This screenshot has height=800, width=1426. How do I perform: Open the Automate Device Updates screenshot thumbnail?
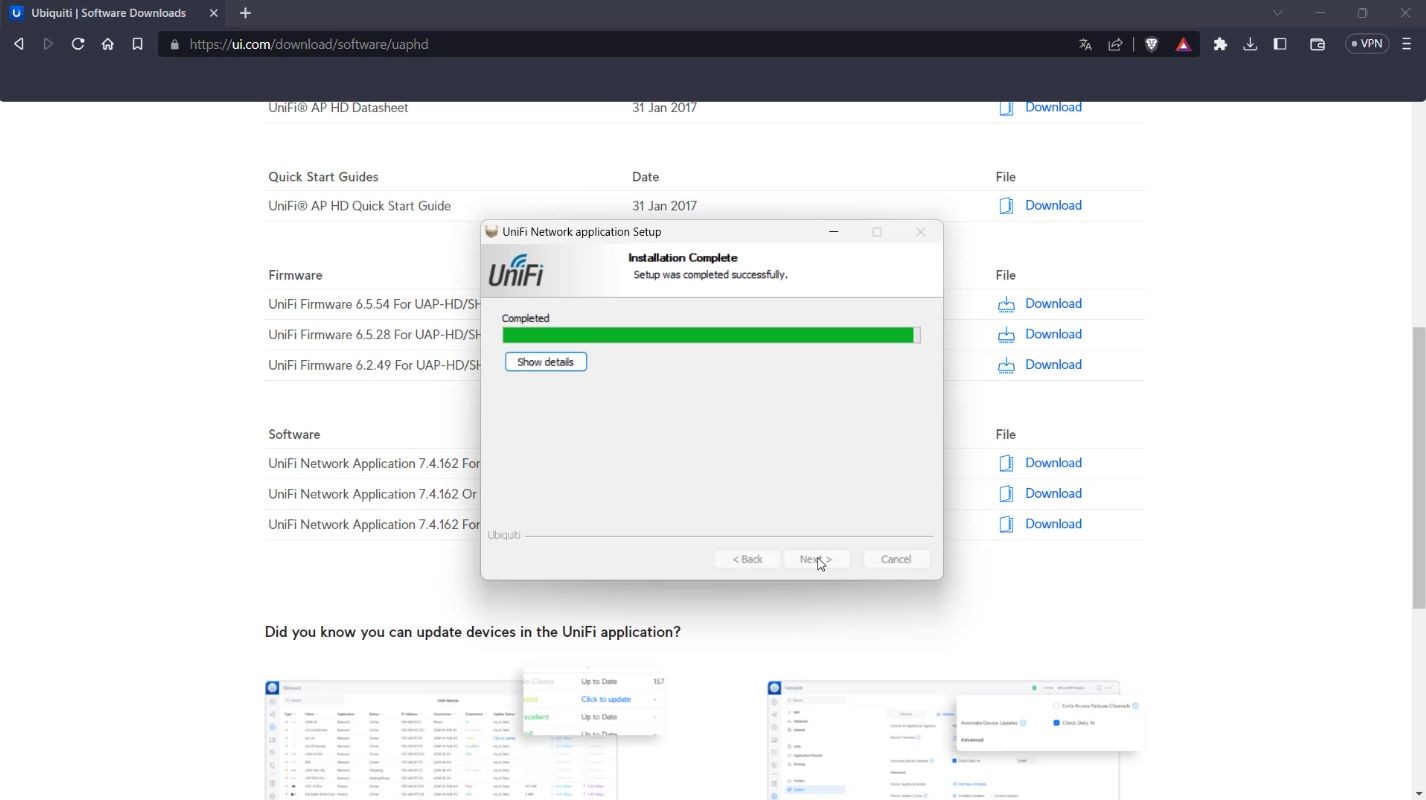click(955, 740)
